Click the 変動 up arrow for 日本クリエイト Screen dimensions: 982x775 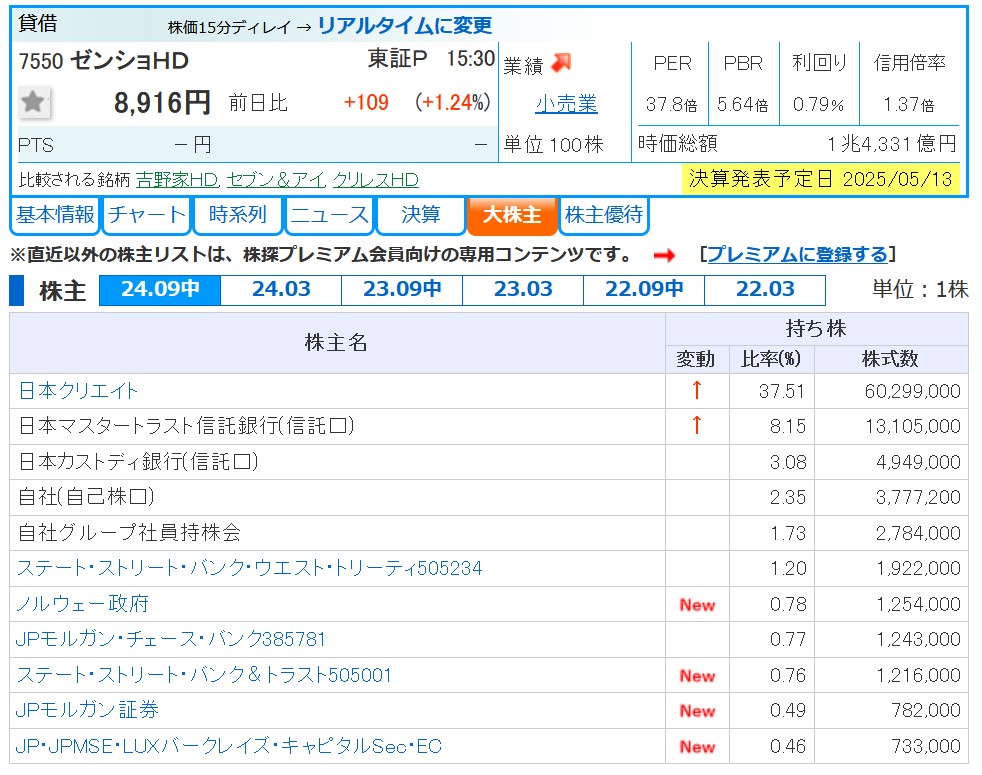(696, 390)
